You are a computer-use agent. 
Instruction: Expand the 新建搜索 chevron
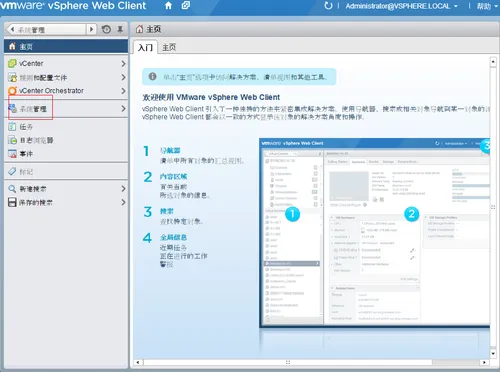pyautogui.click(x=123, y=189)
